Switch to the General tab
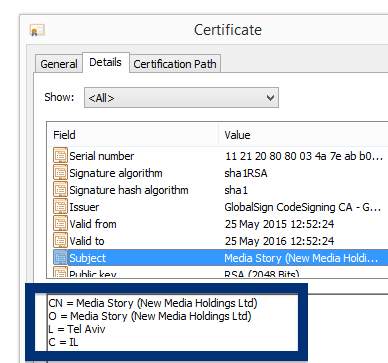This screenshot has width=388, height=363. click(59, 64)
